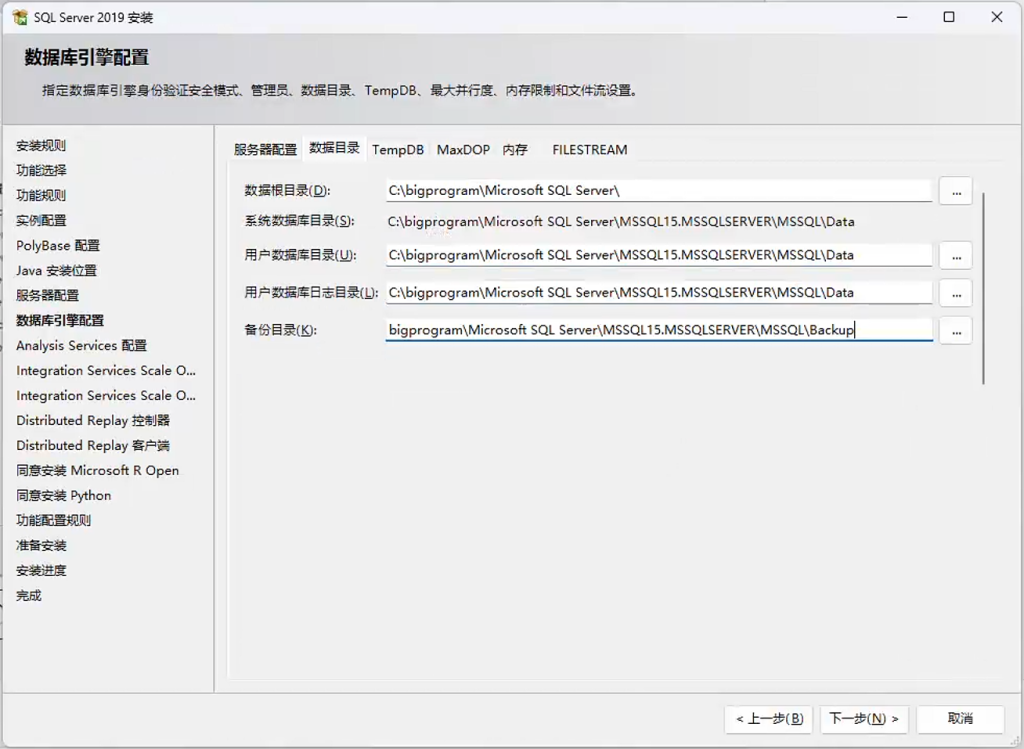The width and height of the screenshot is (1024, 749).
Task: Select the 功能配置规则 step
Action: click(53, 520)
